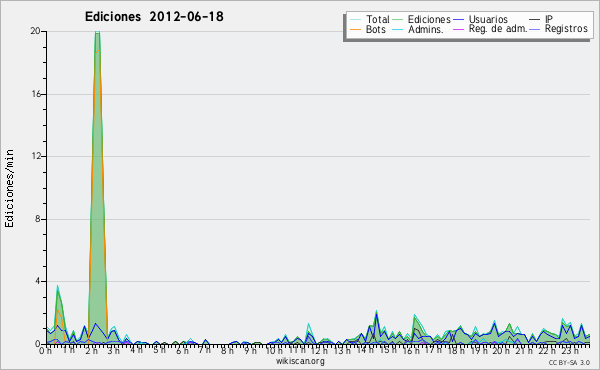Click the 'Bots' legend label
Image resolution: width=600 pixels, height=370 pixels.
click(376, 29)
